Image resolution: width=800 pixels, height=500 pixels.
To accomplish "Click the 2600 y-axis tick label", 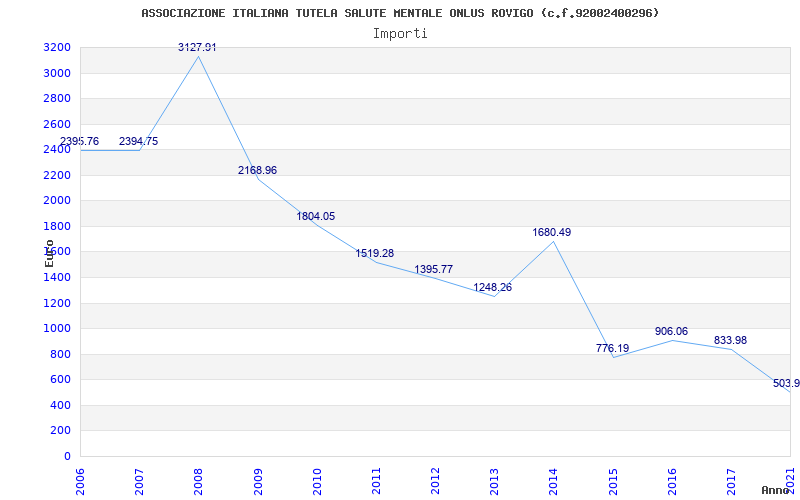I will (57, 124).
